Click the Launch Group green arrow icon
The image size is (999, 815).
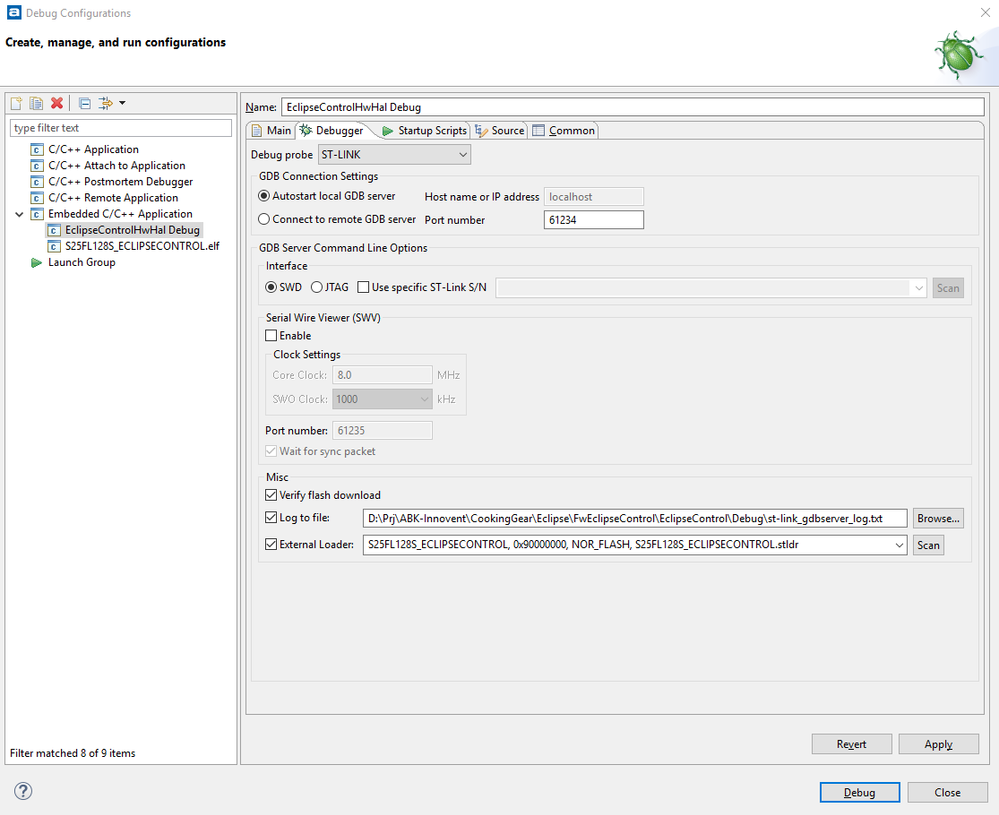click(x=36, y=263)
